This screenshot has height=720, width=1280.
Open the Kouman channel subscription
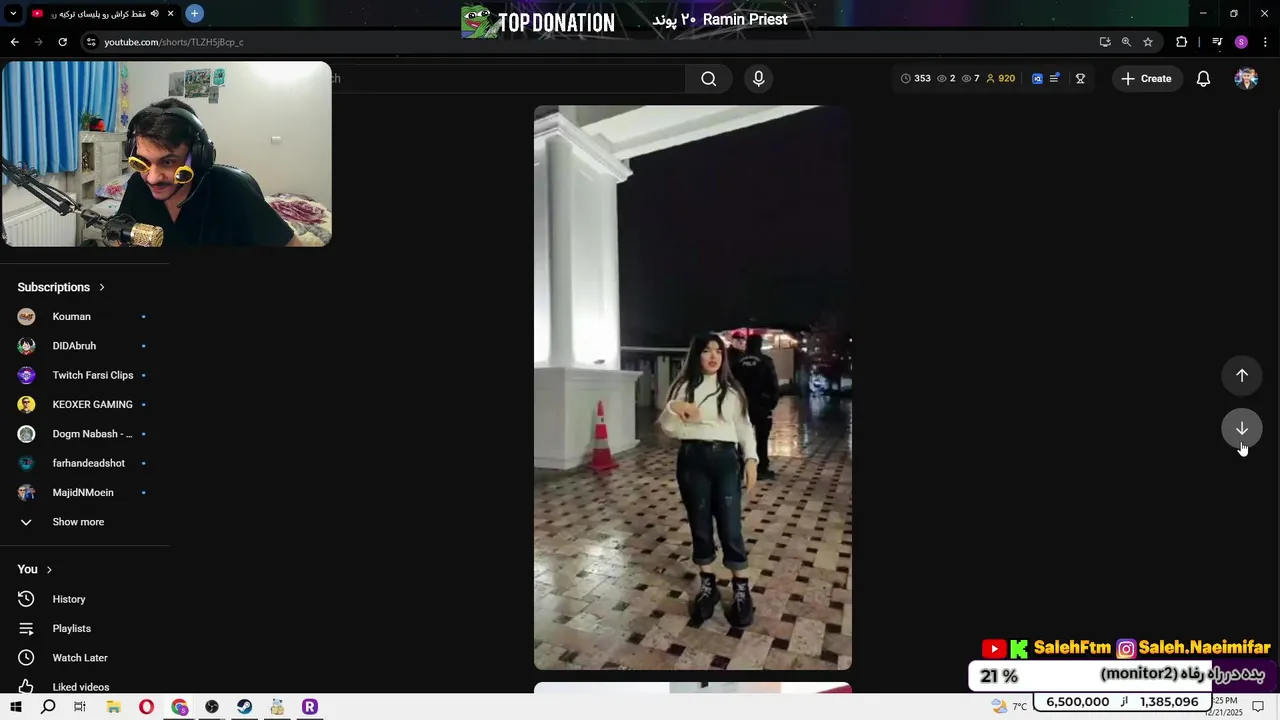click(x=83, y=317)
